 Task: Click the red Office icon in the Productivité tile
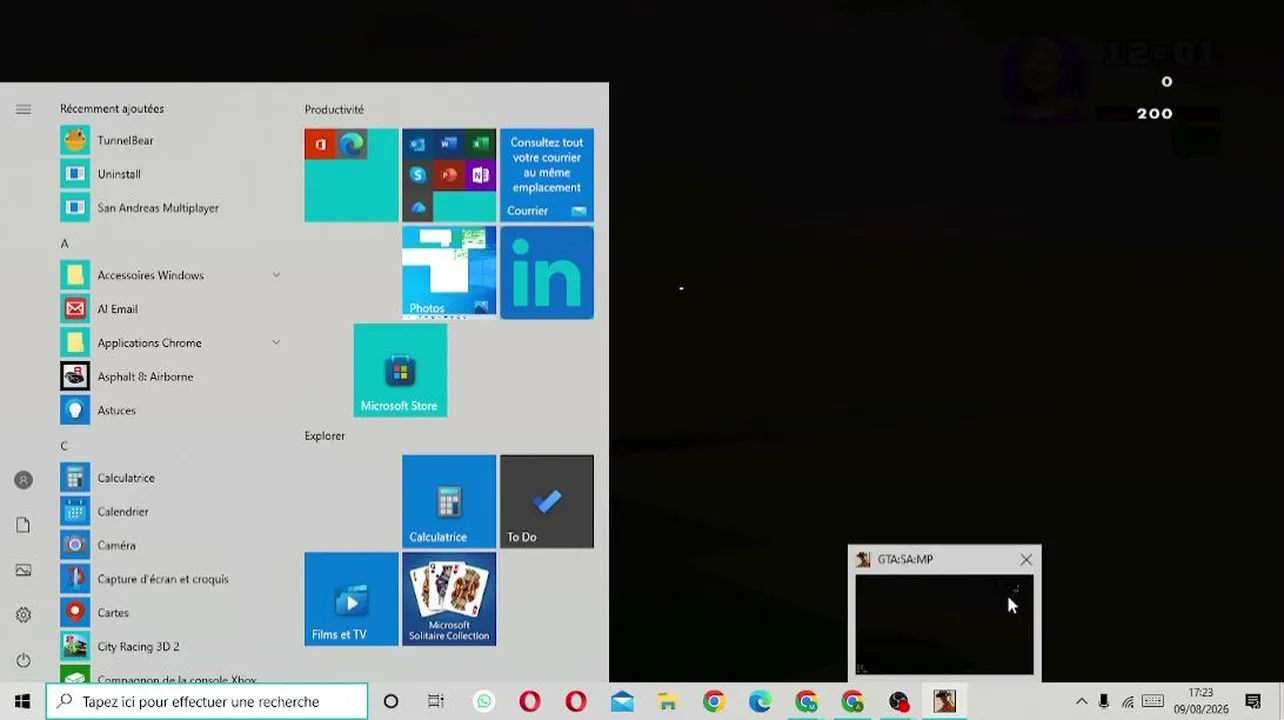click(320, 145)
